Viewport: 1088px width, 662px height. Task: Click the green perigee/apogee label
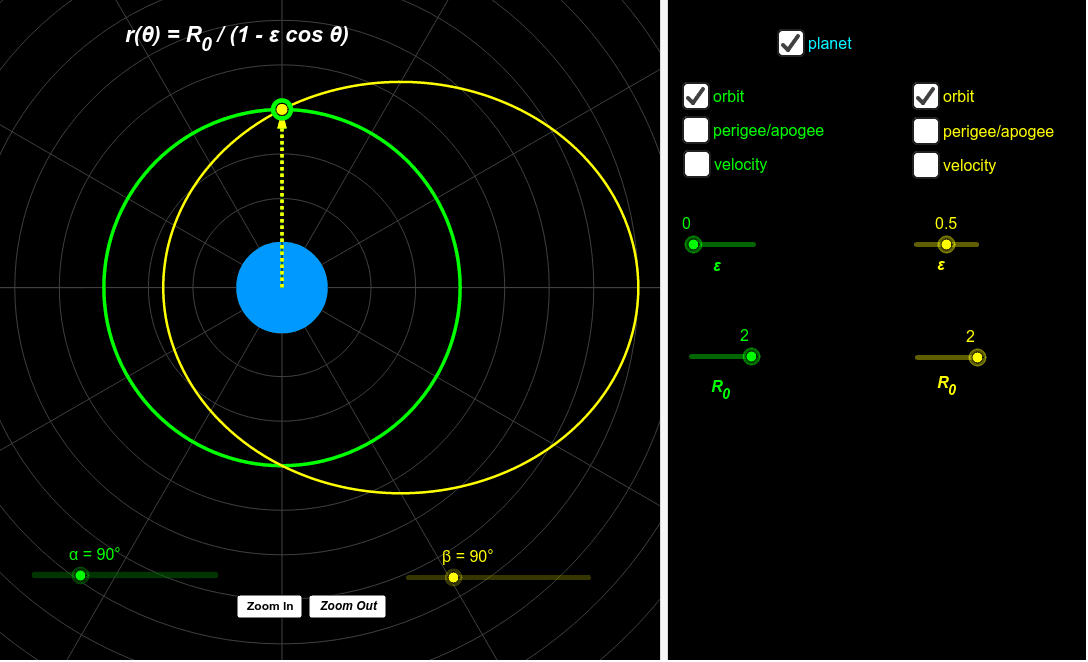[768, 130]
